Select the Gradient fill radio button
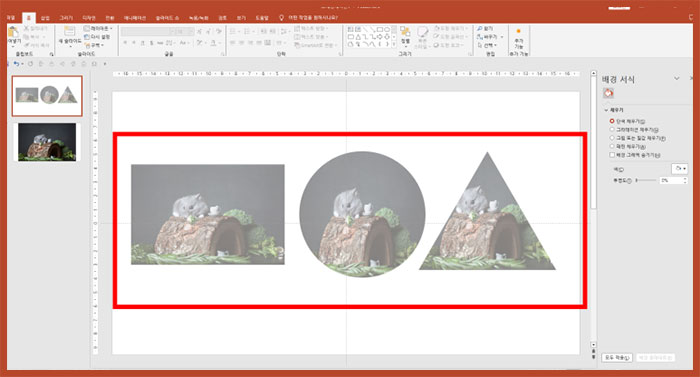The height and width of the screenshot is (377, 700). [x=612, y=130]
